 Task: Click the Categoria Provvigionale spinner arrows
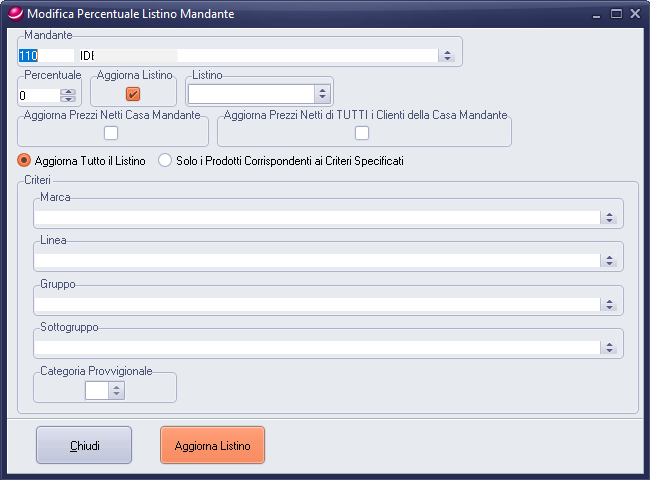click(117, 391)
